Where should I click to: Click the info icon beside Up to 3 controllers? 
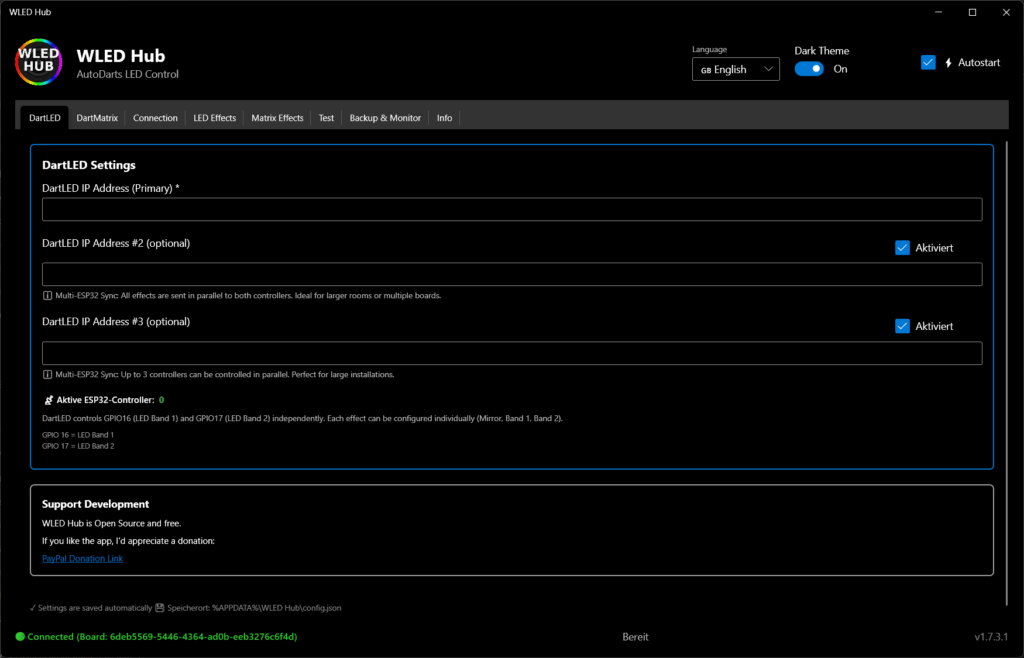(47, 374)
